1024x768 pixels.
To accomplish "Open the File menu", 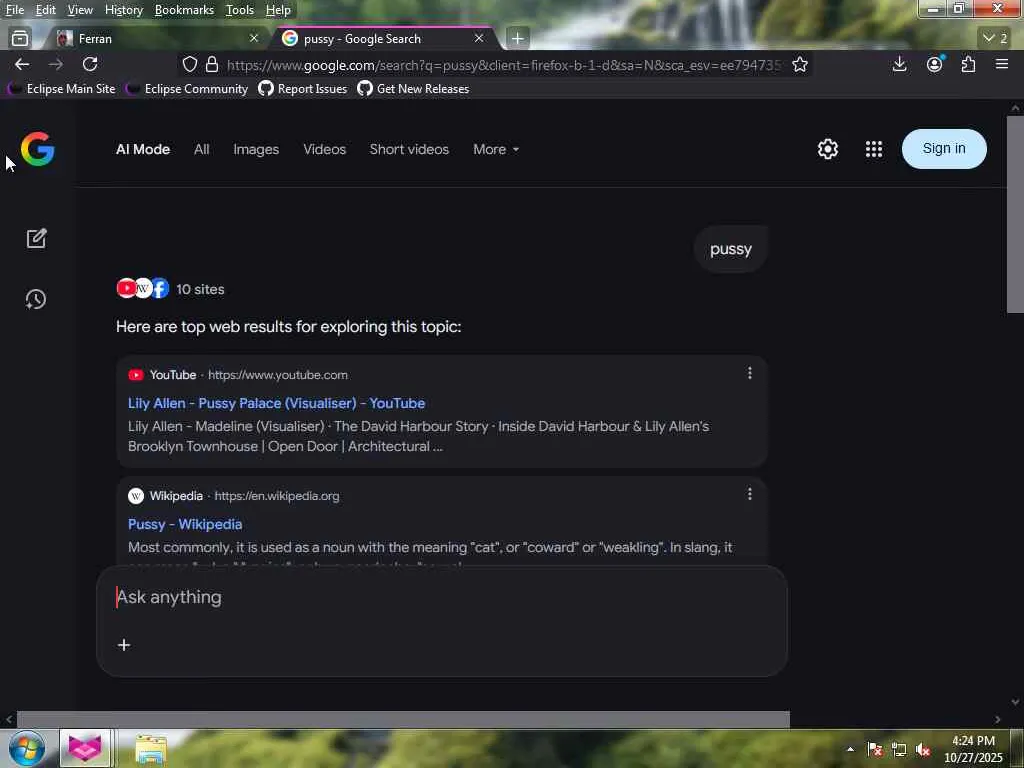I will pos(14,10).
